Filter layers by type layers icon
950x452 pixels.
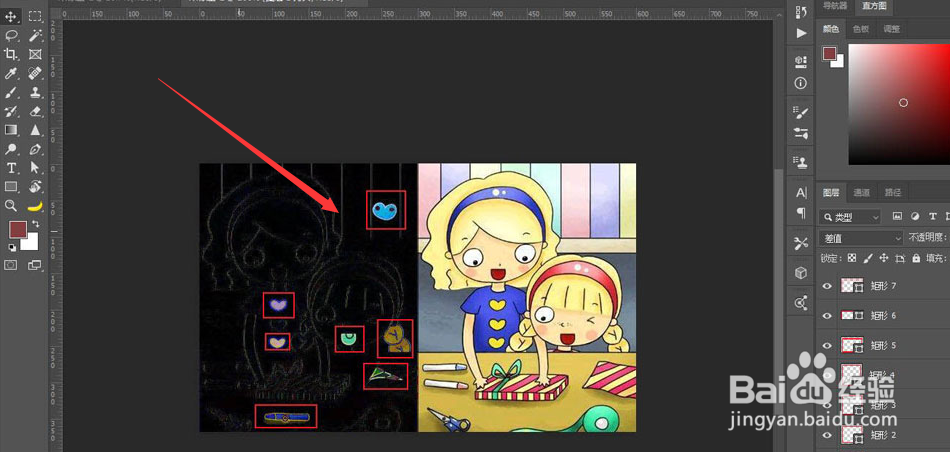pyautogui.click(x=932, y=216)
